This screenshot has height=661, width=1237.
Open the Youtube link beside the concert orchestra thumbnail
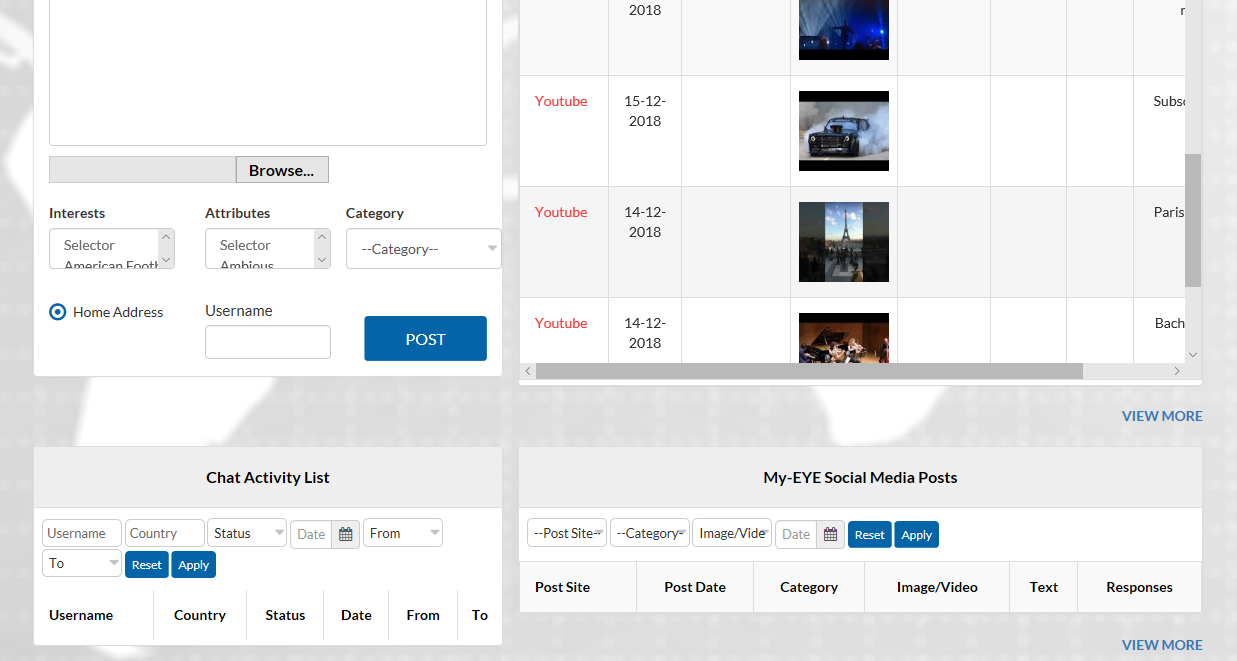(x=561, y=323)
